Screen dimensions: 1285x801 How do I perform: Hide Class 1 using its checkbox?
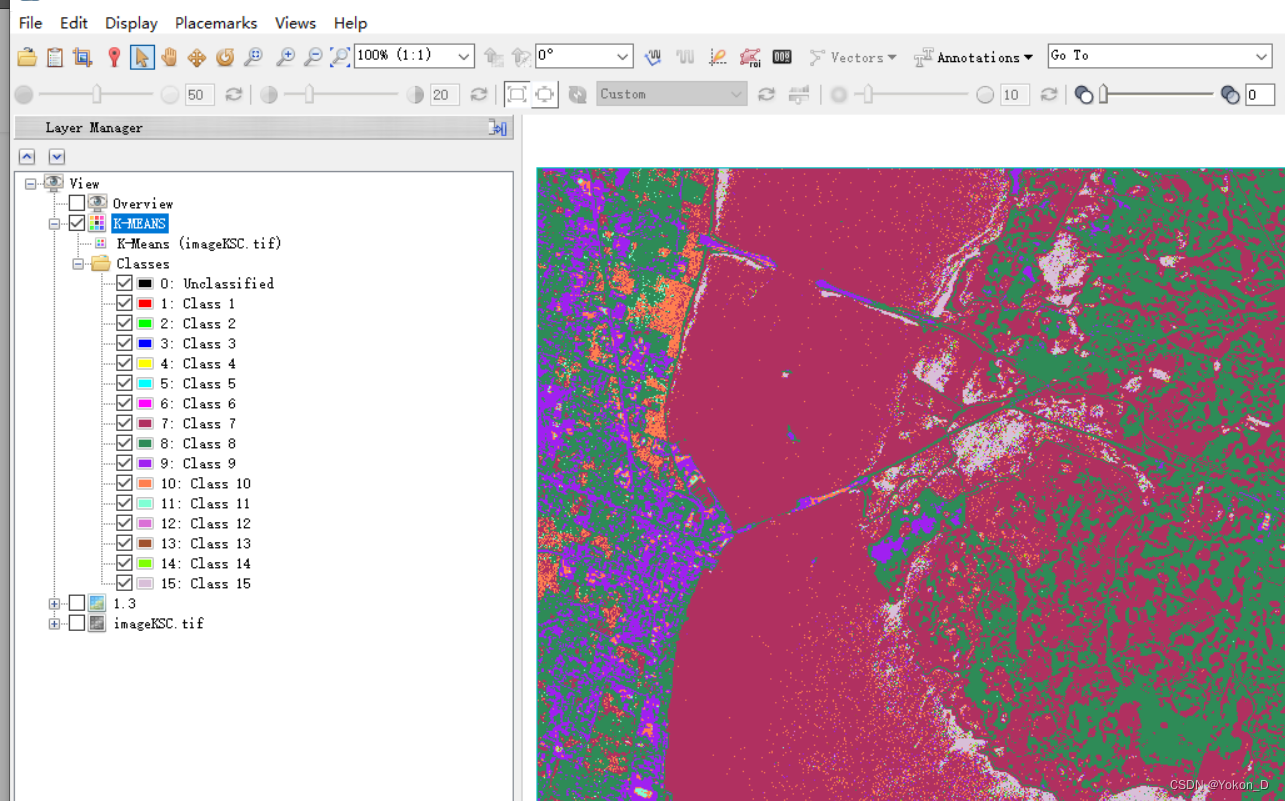point(124,303)
